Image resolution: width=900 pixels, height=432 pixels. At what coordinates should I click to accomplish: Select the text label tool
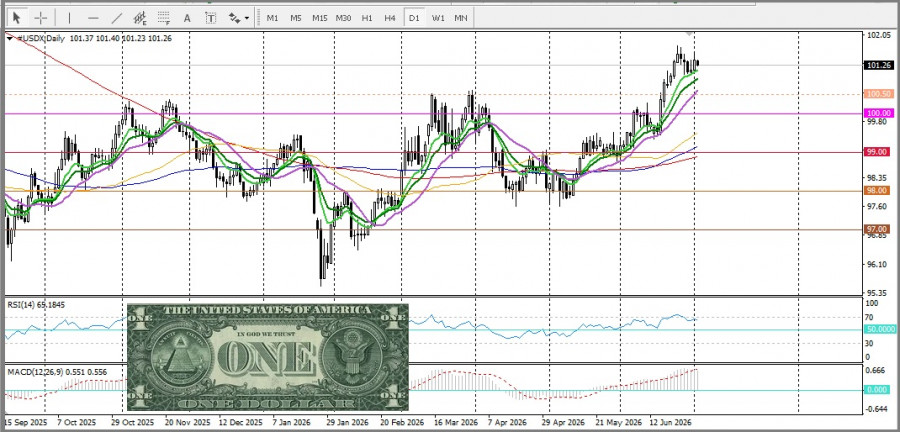[211, 18]
